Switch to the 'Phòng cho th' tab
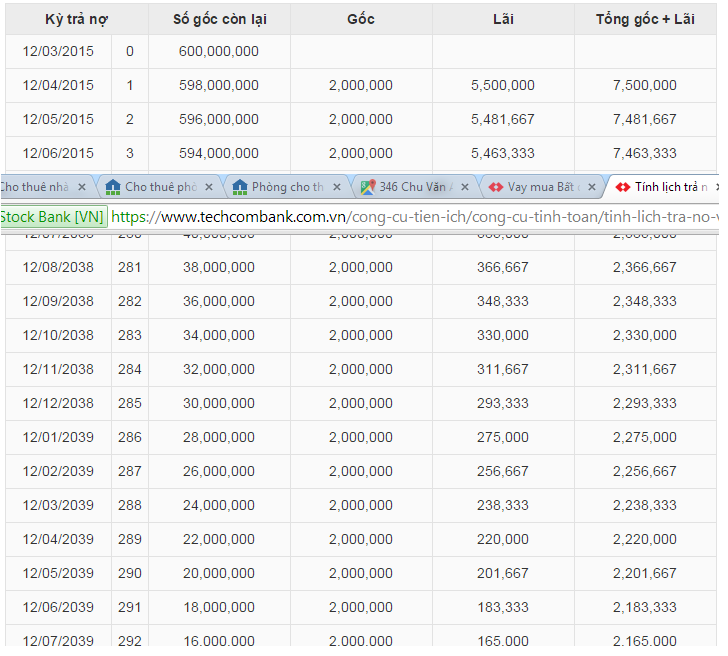728x656 pixels. [287, 187]
